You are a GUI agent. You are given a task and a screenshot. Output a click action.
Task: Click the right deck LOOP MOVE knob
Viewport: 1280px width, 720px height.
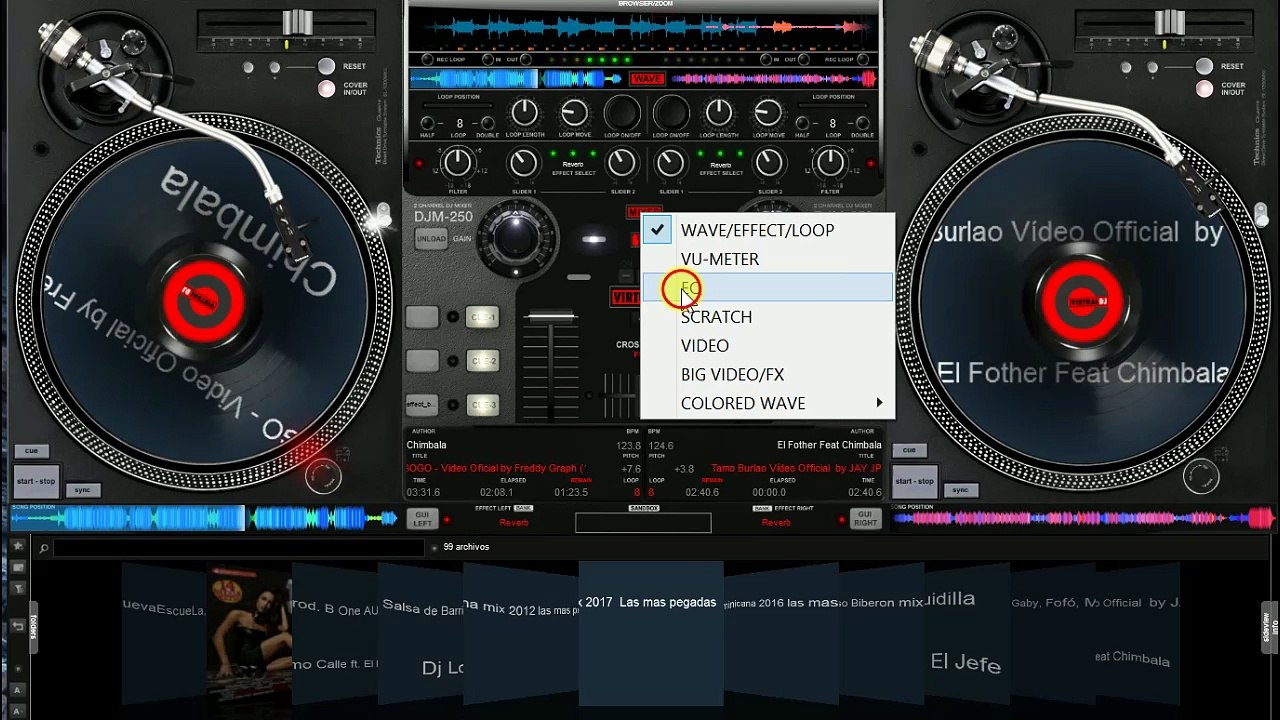click(768, 113)
